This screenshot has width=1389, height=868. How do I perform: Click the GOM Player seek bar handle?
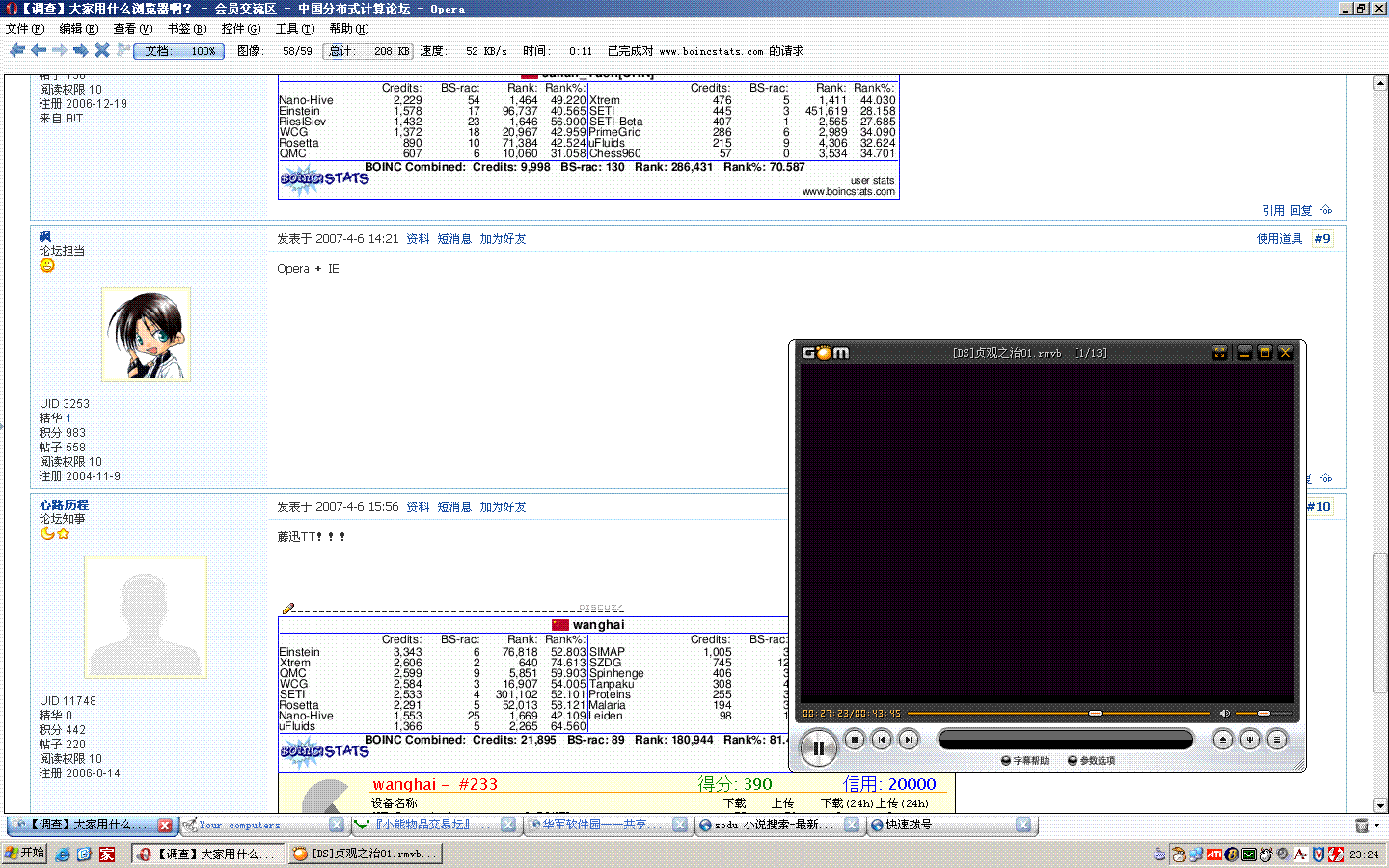(1095, 713)
